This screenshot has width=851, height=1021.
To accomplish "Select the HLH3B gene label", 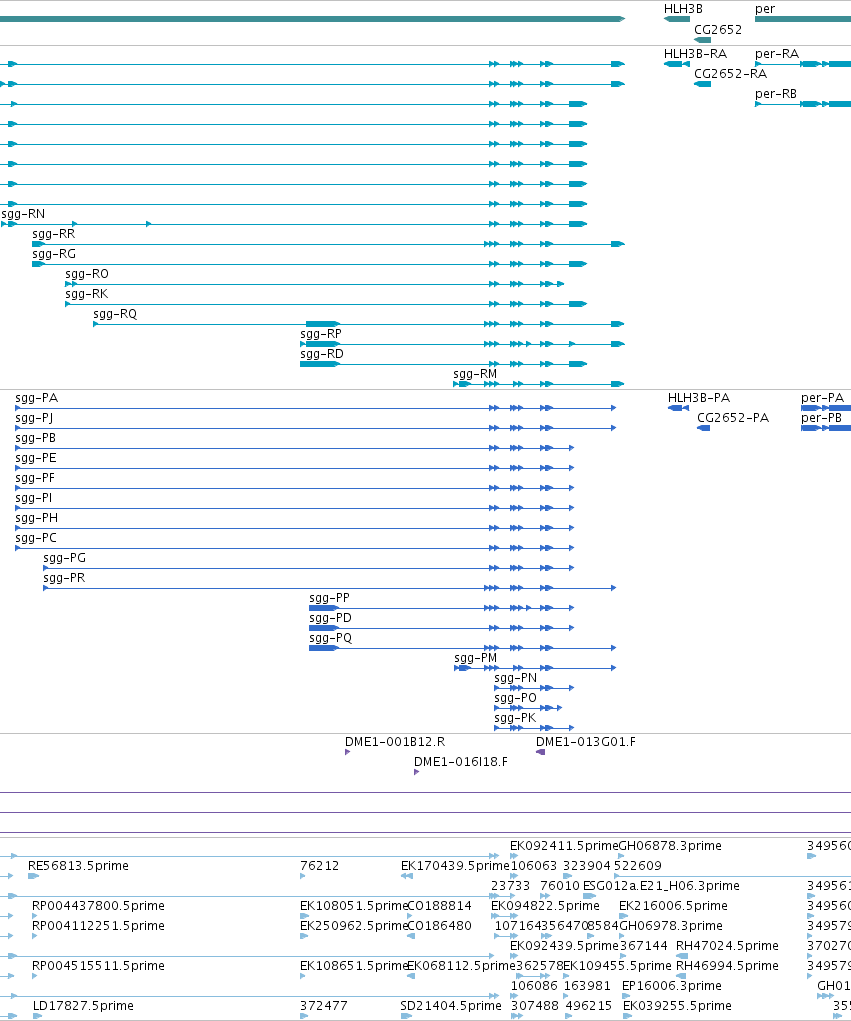I will click(683, 9).
